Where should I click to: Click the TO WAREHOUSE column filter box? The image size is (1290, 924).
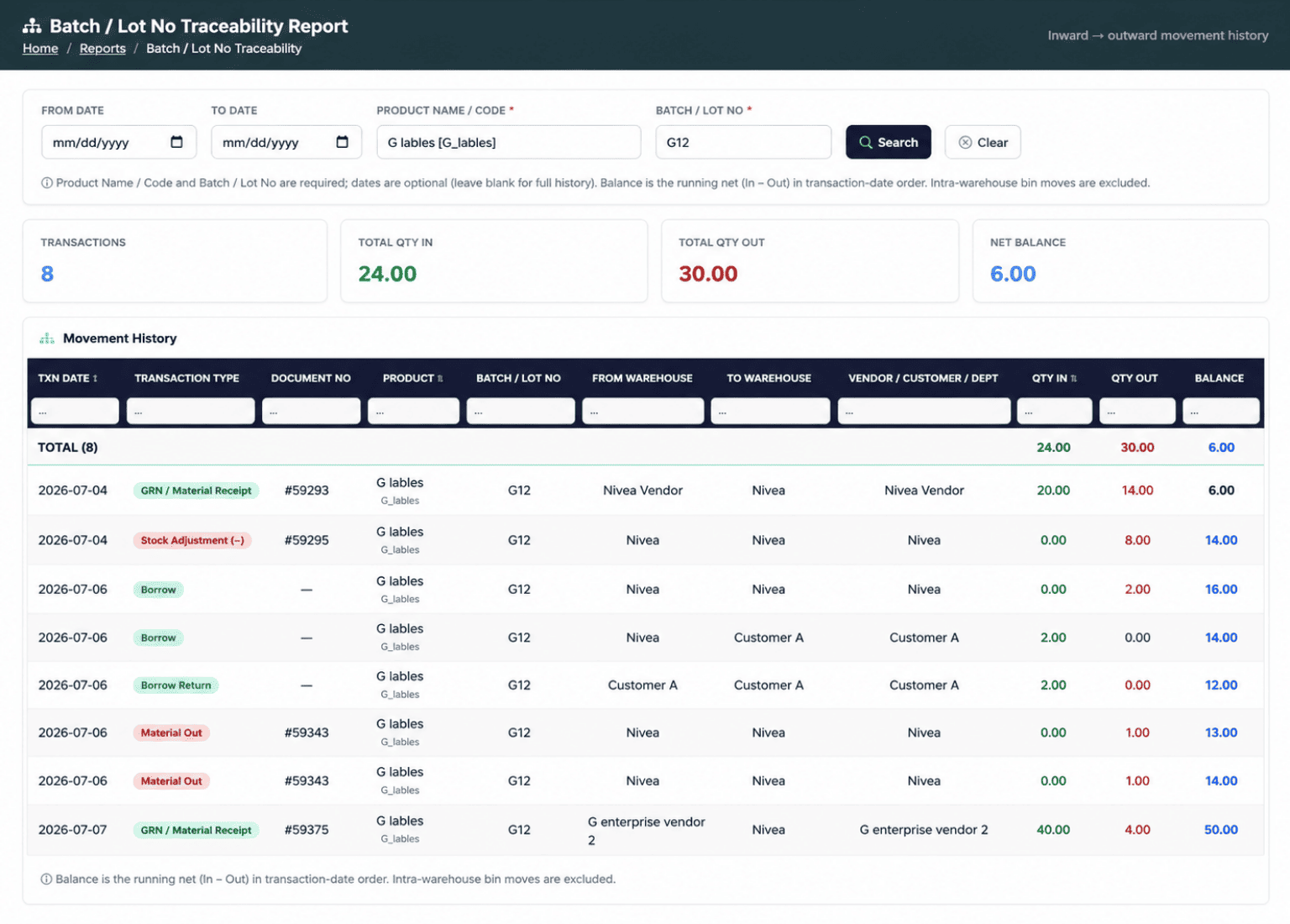pos(770,412)
